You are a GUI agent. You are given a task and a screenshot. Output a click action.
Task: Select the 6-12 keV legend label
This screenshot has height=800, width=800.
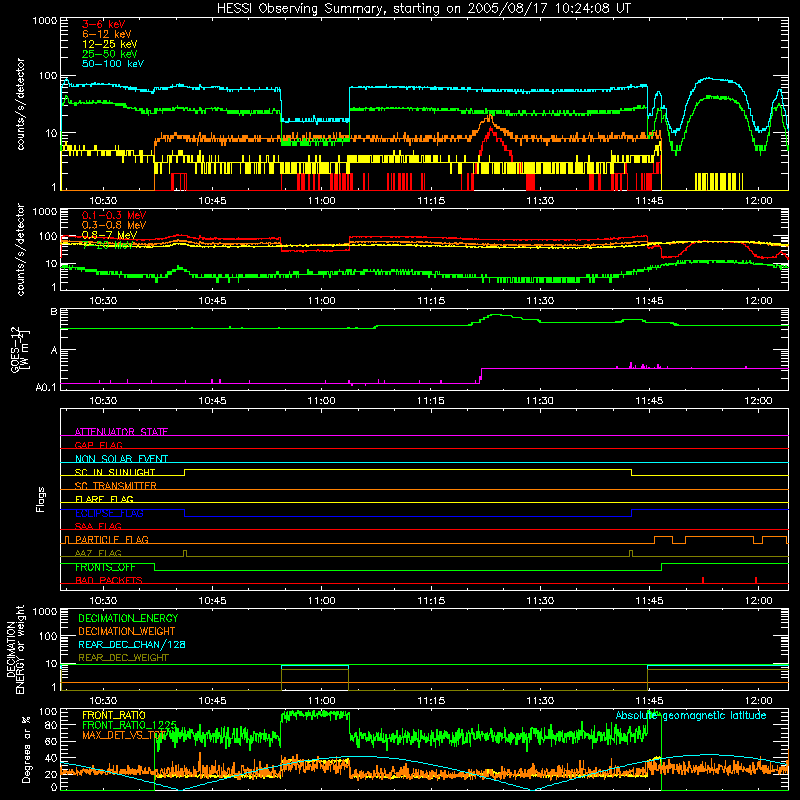[107, 34]
